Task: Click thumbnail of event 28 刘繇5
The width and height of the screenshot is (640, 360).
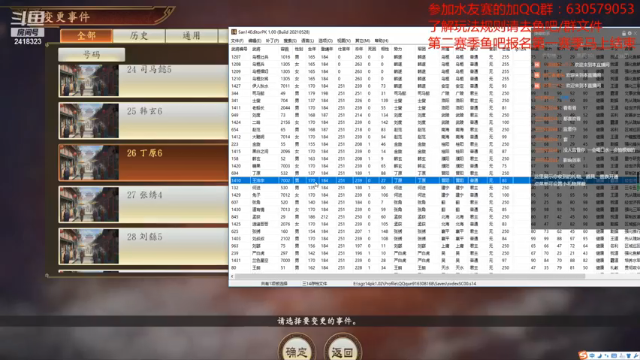Action: coord(89,246)
